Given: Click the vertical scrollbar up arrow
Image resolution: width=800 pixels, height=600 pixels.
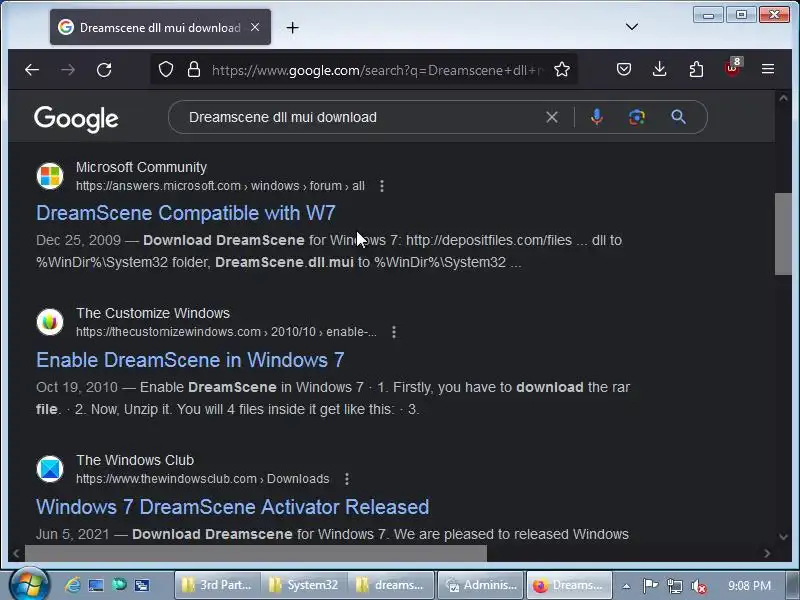Looking at the screenshot, I should 783,98.
